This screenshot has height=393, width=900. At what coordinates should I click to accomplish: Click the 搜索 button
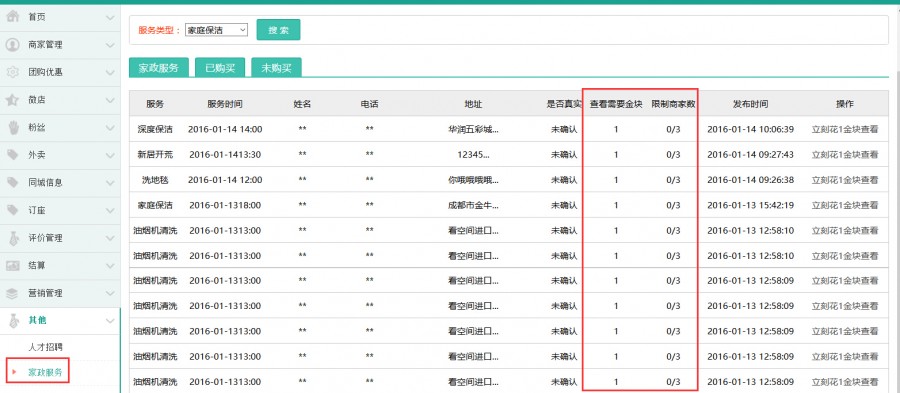point(278,30)
